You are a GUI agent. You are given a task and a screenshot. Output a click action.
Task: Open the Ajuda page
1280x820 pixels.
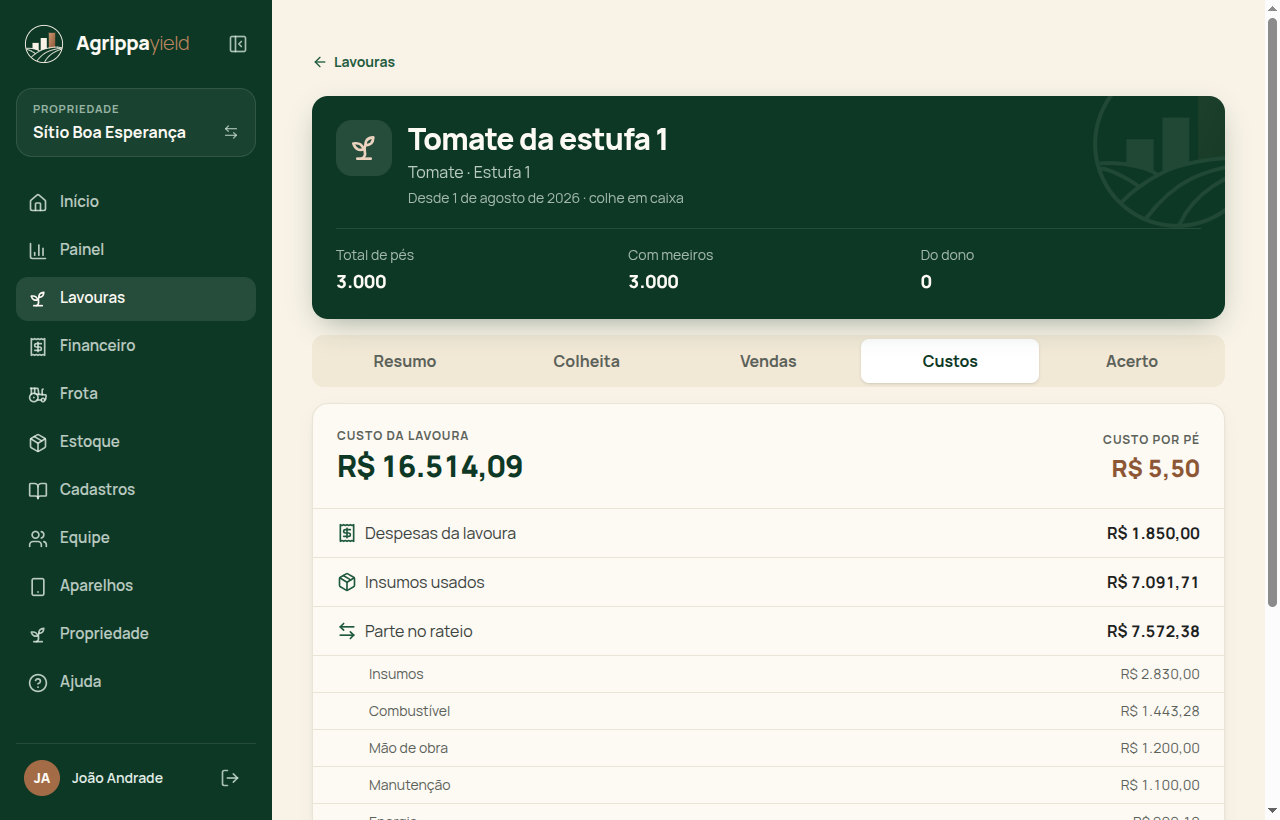[x=136, y=682]
